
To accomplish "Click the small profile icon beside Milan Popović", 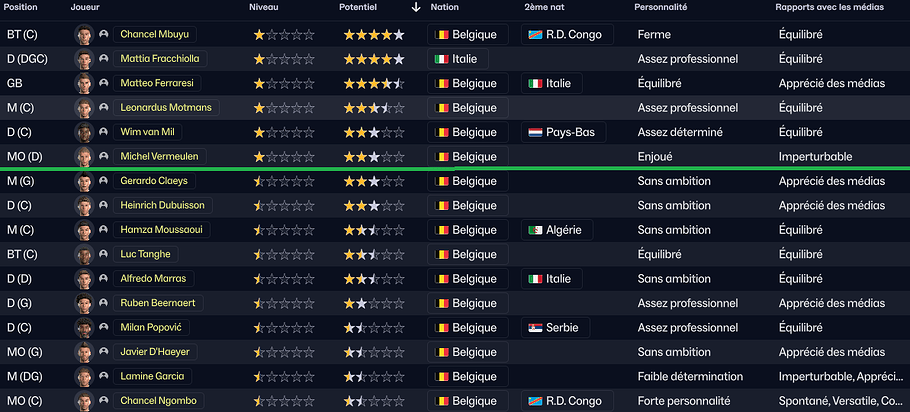I will 104,328.
